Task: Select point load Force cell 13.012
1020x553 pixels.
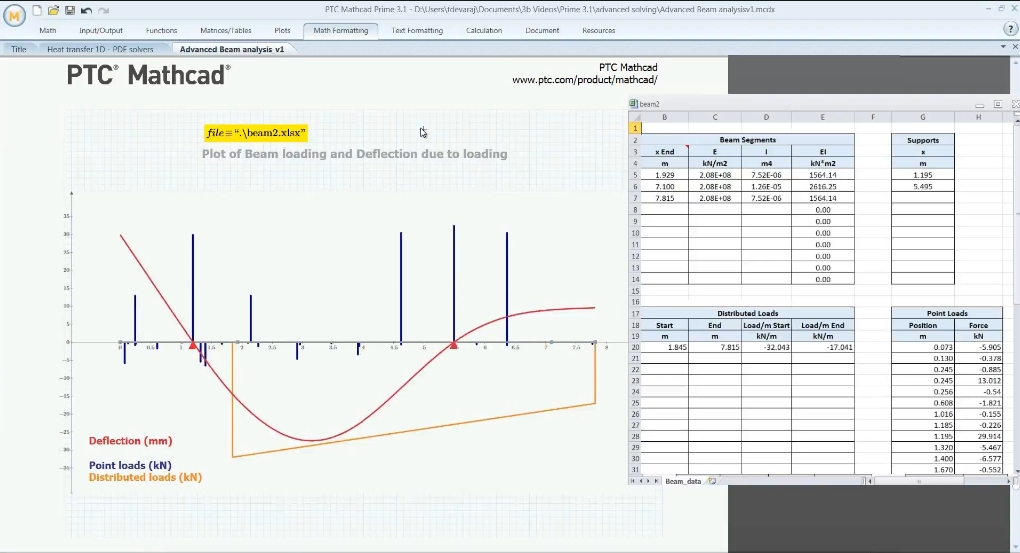Action: coord(978,381)
